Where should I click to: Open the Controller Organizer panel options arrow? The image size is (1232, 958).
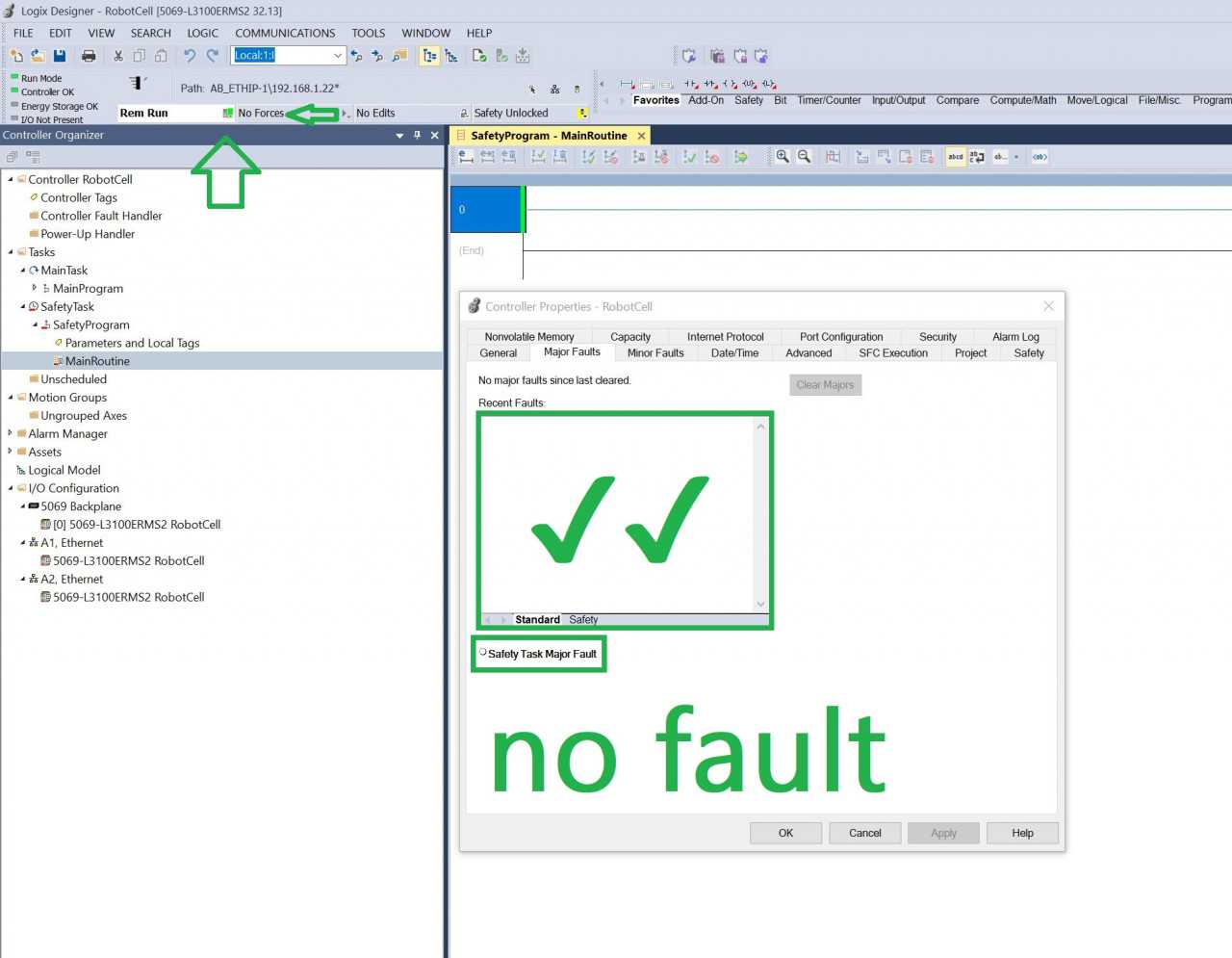pos(399,136)
